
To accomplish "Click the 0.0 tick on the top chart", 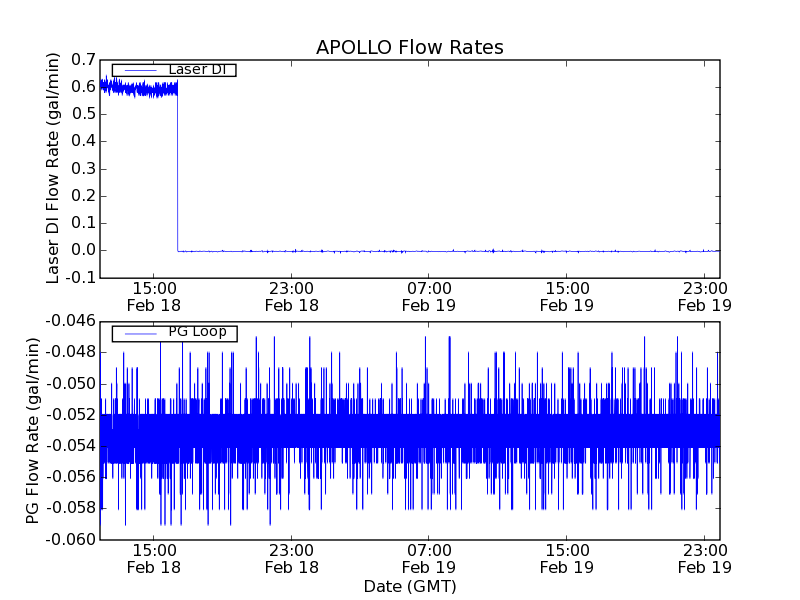I will coord(83,251).
